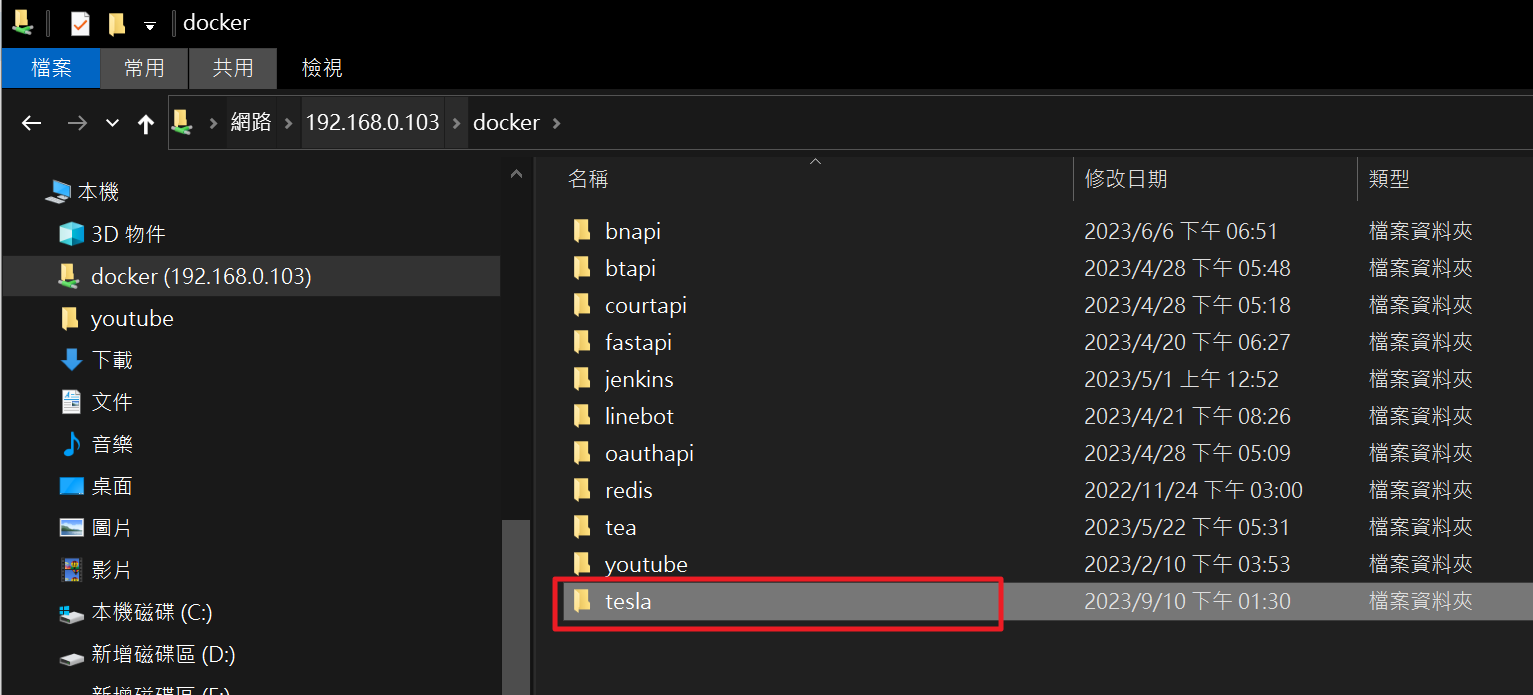Open 下載 folder in navigation pane
Viewport: 1533px width, 695px height.
point(112,360)
